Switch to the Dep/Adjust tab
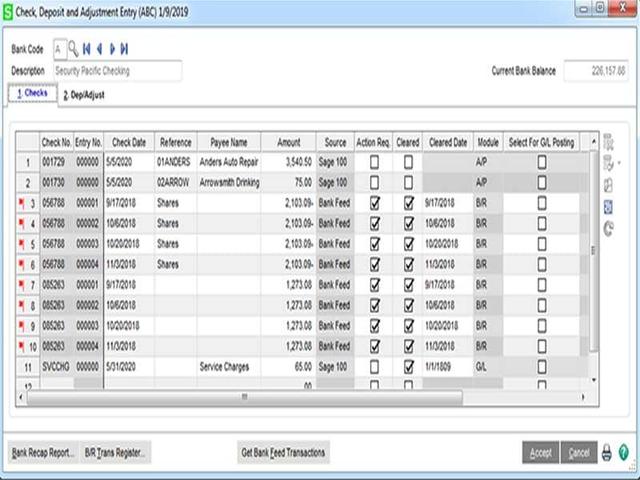This screenshot has height=480, width=640. (x=83, y=95)
